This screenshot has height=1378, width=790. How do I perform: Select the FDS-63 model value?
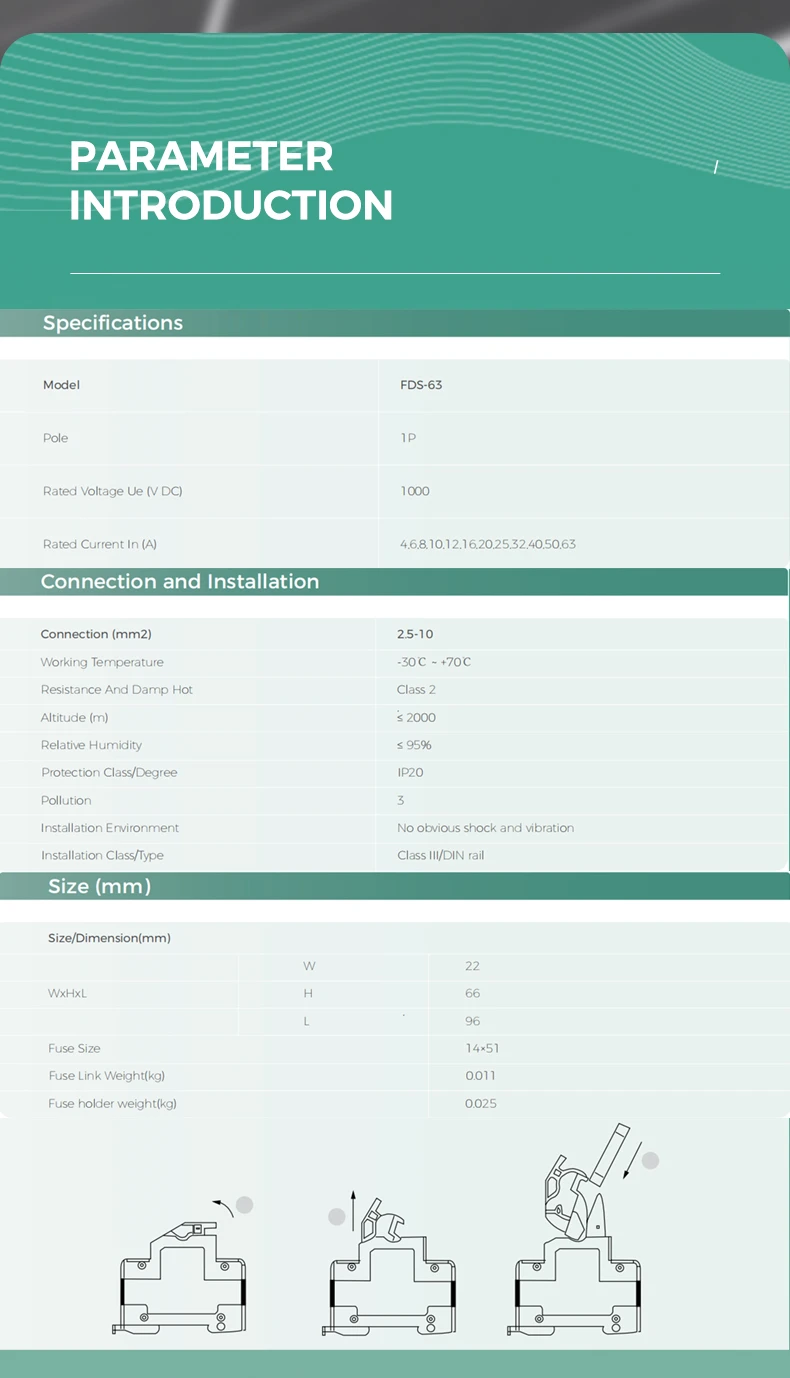click(421, 385)
